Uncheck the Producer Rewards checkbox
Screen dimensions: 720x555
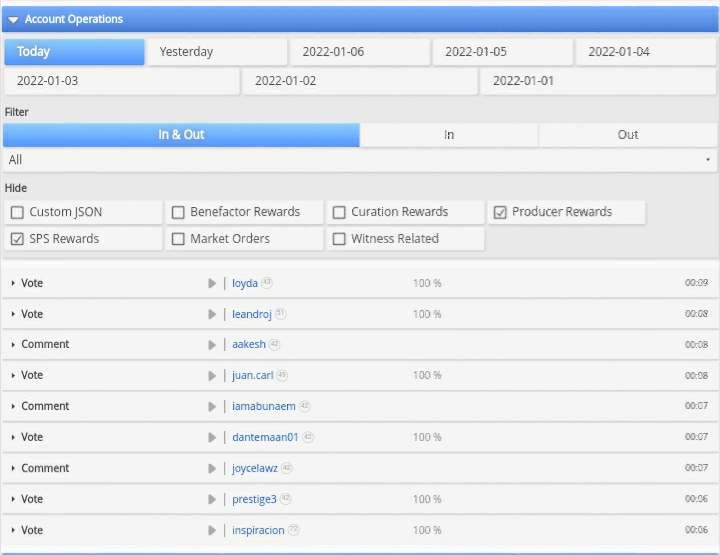tap(500, 213)
